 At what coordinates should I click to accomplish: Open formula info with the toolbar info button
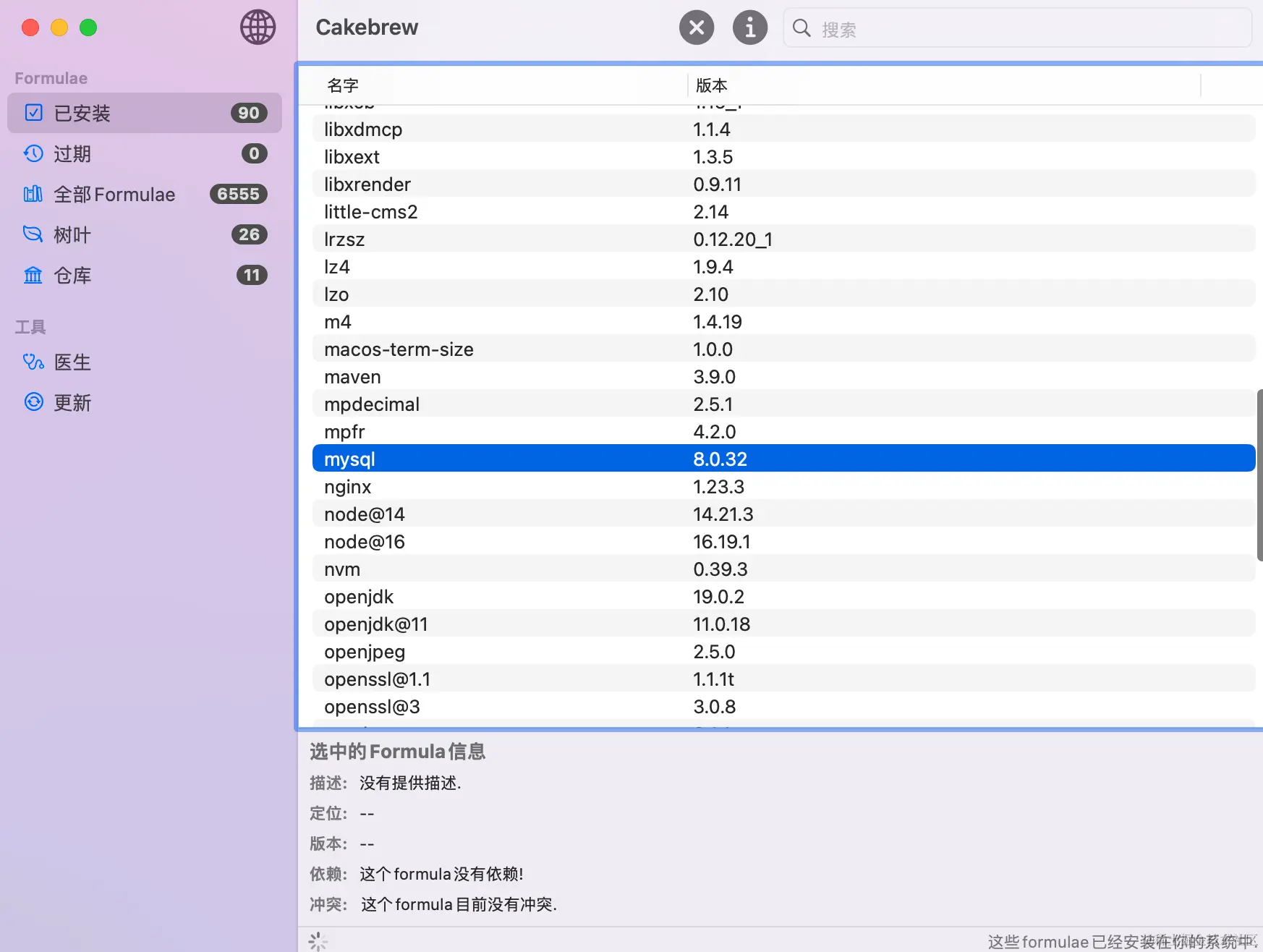[x=750, y=27]
